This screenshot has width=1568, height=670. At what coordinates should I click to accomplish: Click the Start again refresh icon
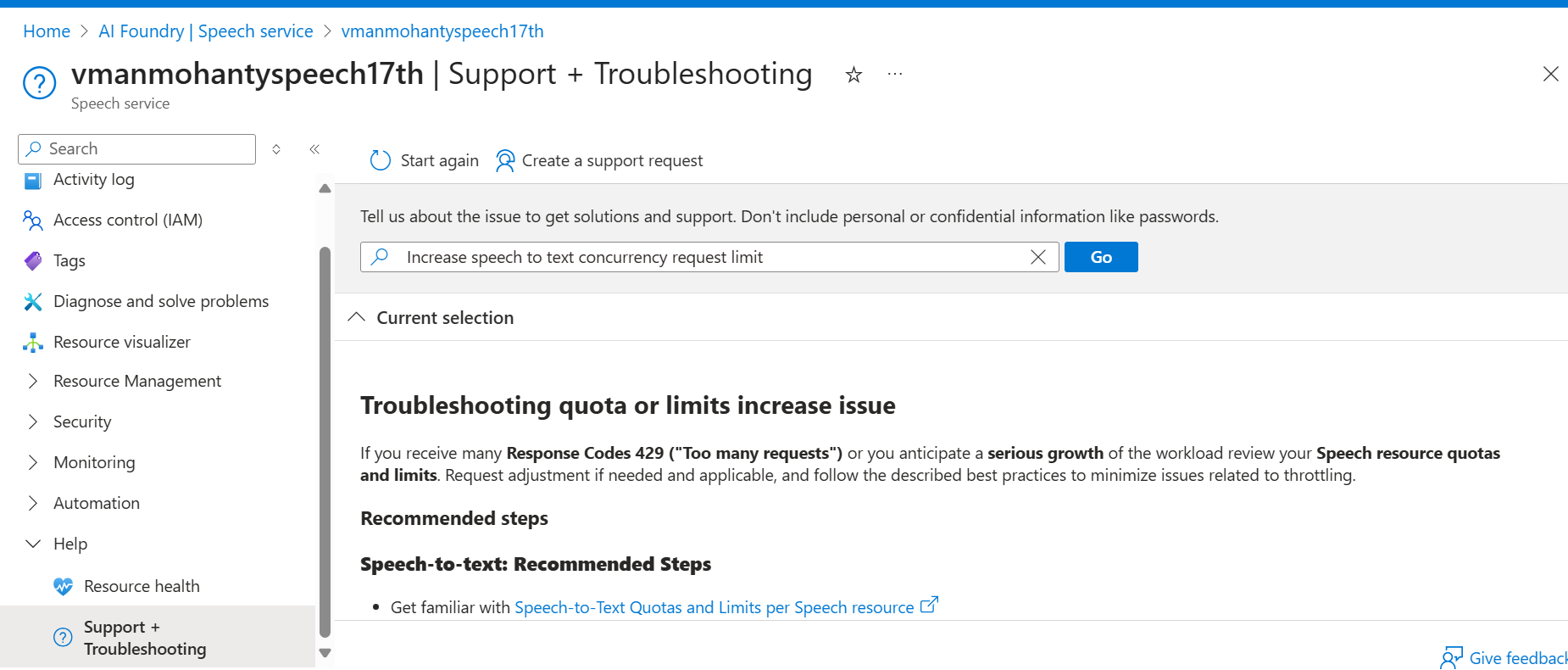(381, 160)
